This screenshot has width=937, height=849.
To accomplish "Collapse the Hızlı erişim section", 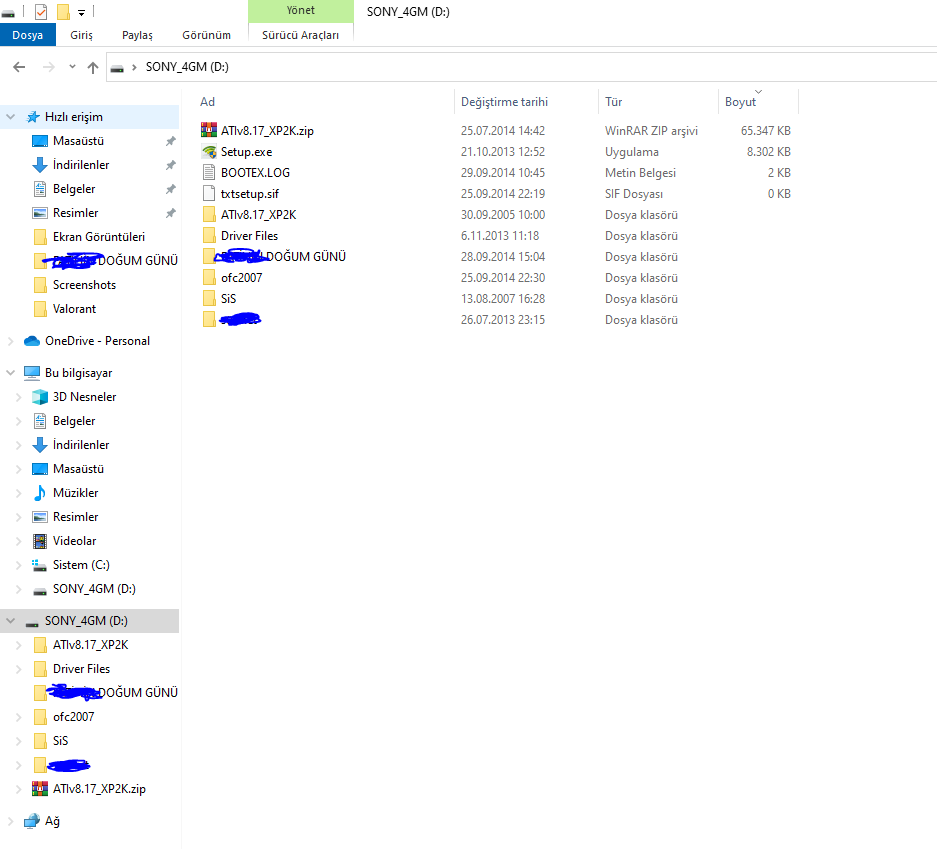I will 11,117.
